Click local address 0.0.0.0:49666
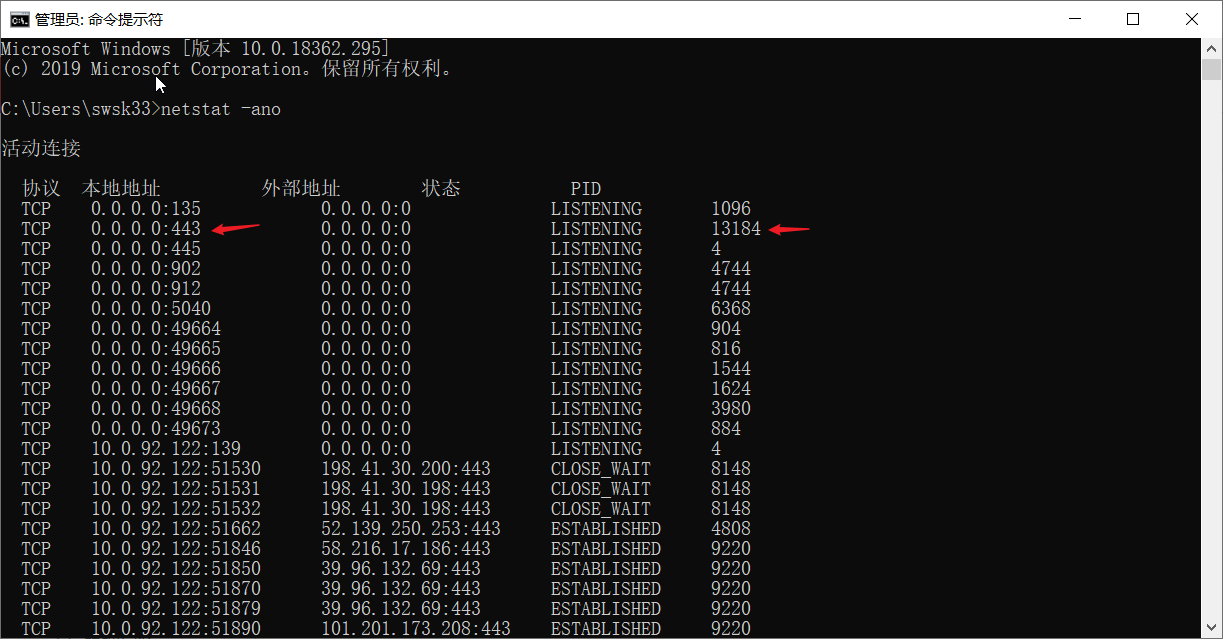Viewport: 1223px width, 639px height. 156,369
